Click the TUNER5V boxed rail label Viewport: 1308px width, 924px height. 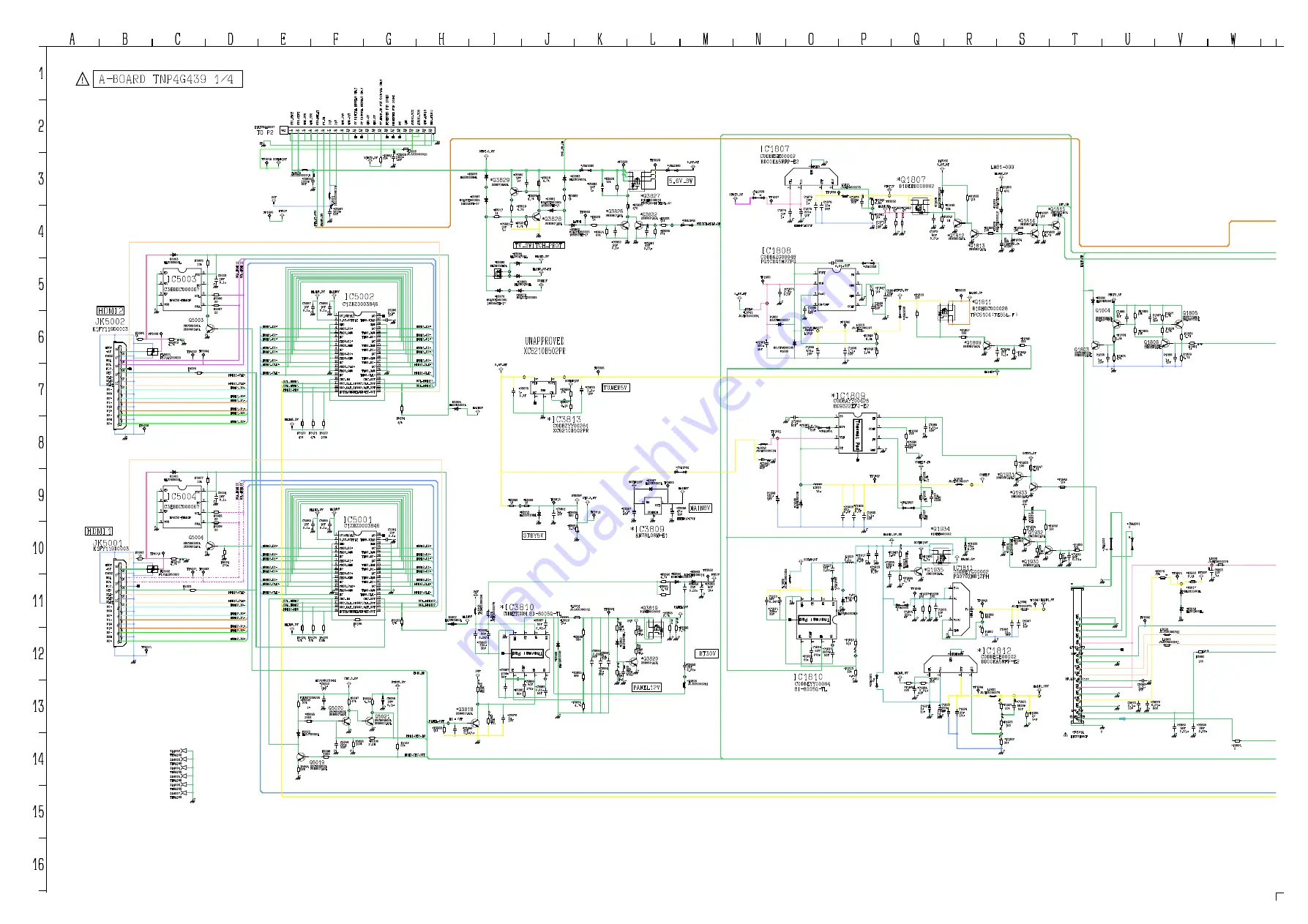[616, 388]
